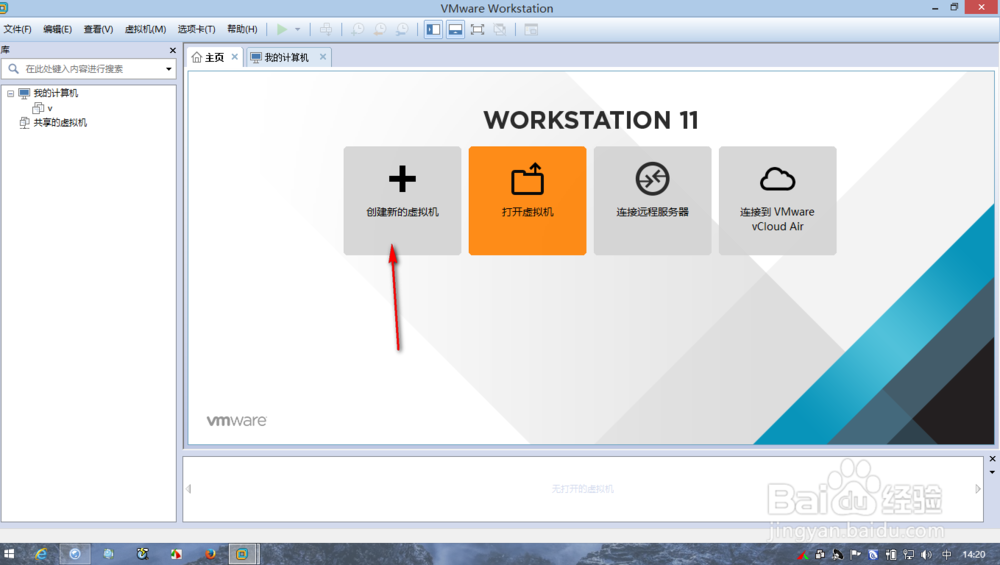The image size is (1000, 565).
Task: Click the Windows Start button
Action: (9, 554)
